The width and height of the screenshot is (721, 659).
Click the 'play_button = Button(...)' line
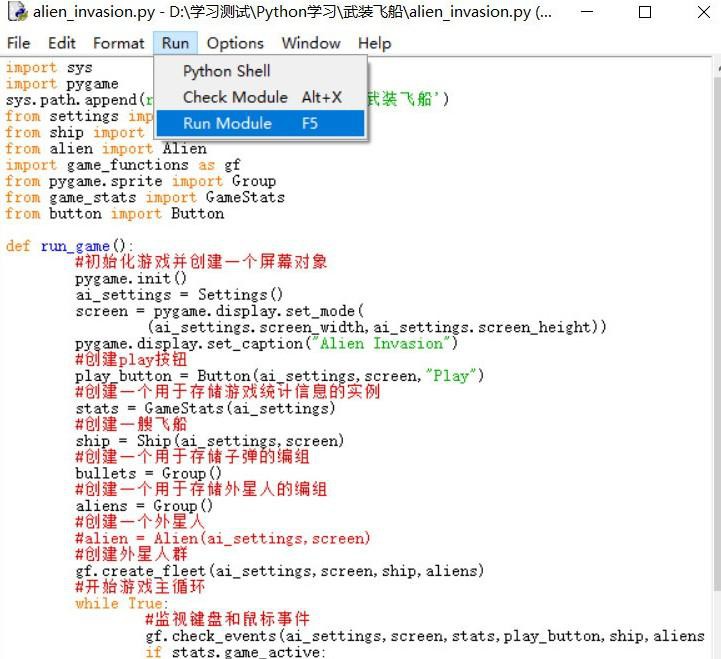pos(280,376)
